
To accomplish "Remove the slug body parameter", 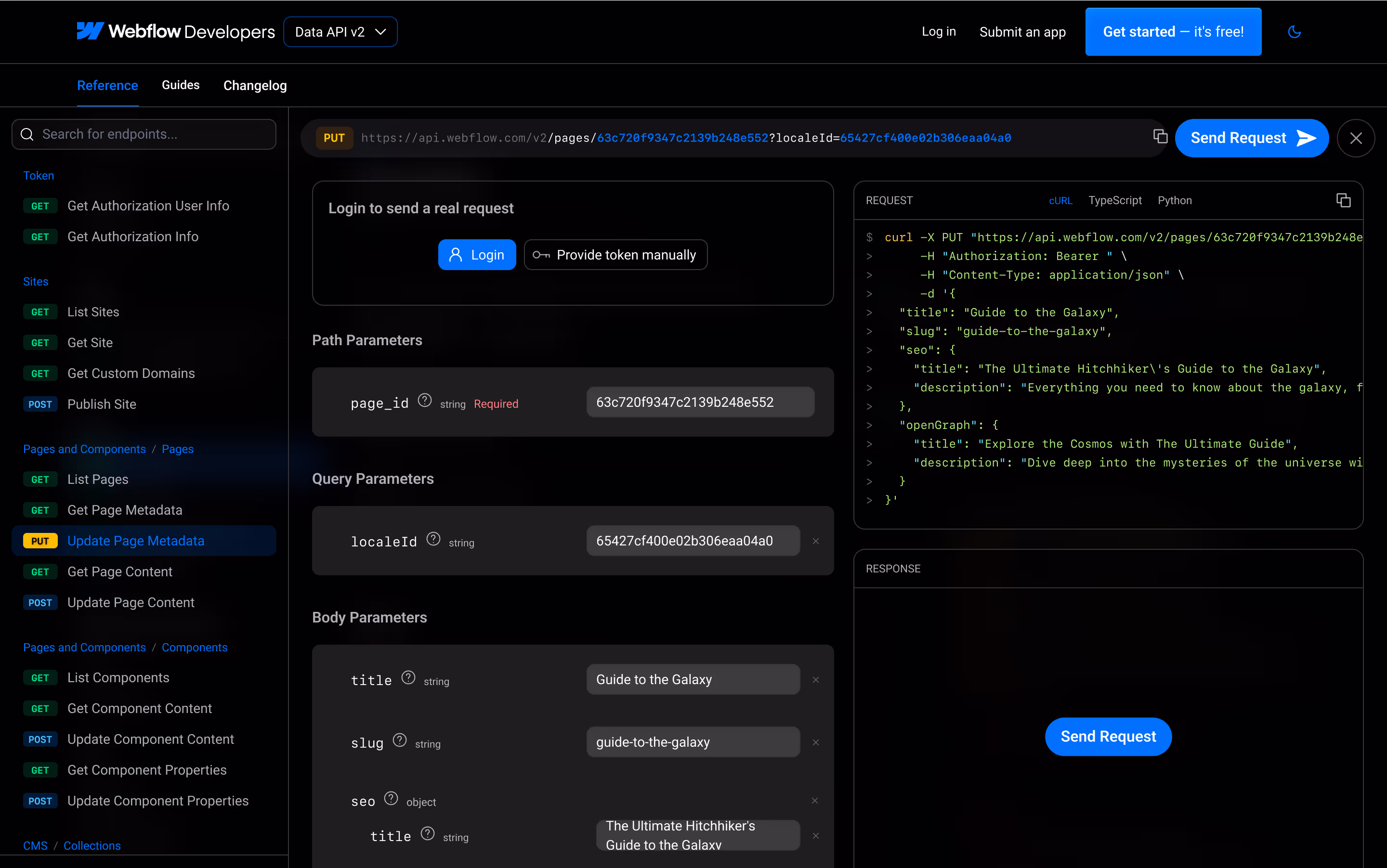I will click(815, 743).
